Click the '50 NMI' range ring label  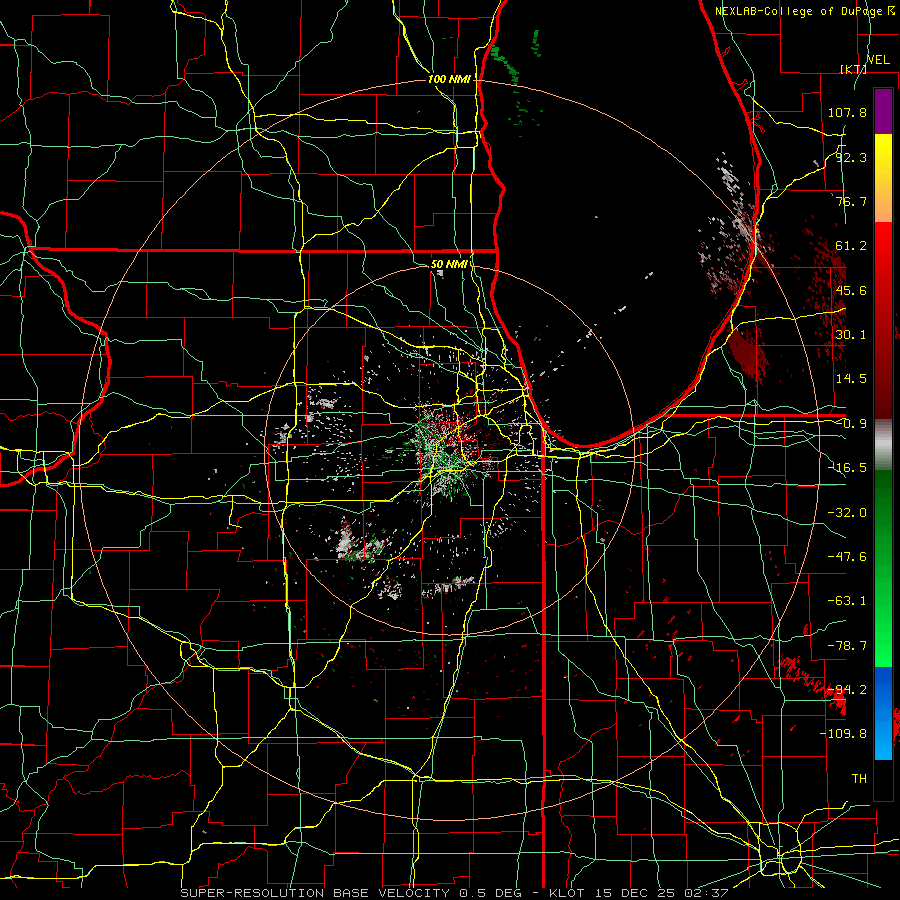[x=449, y=264]
